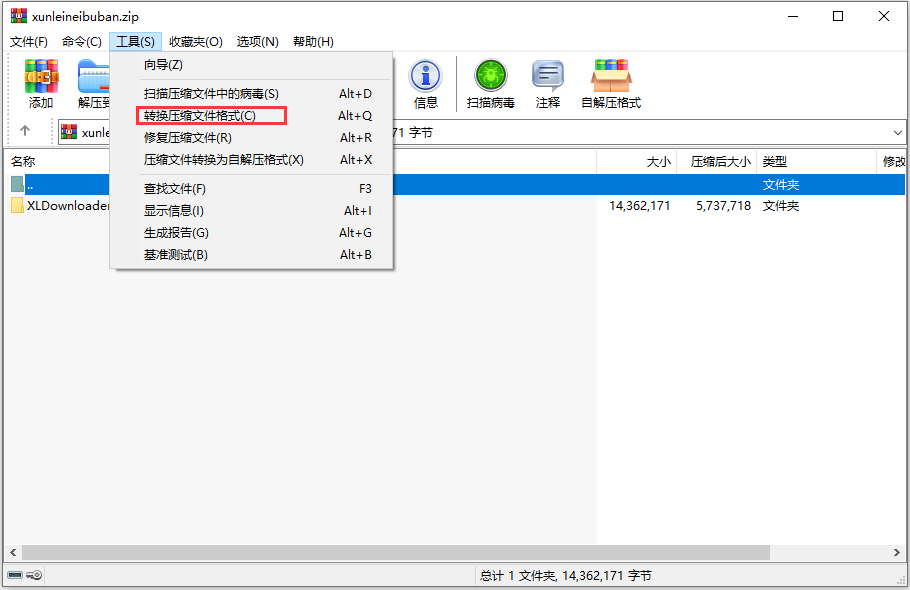Select Generate report (生成报告) menu entry
The width and height of the screenshot is (910, 590).
pos(251,233)
